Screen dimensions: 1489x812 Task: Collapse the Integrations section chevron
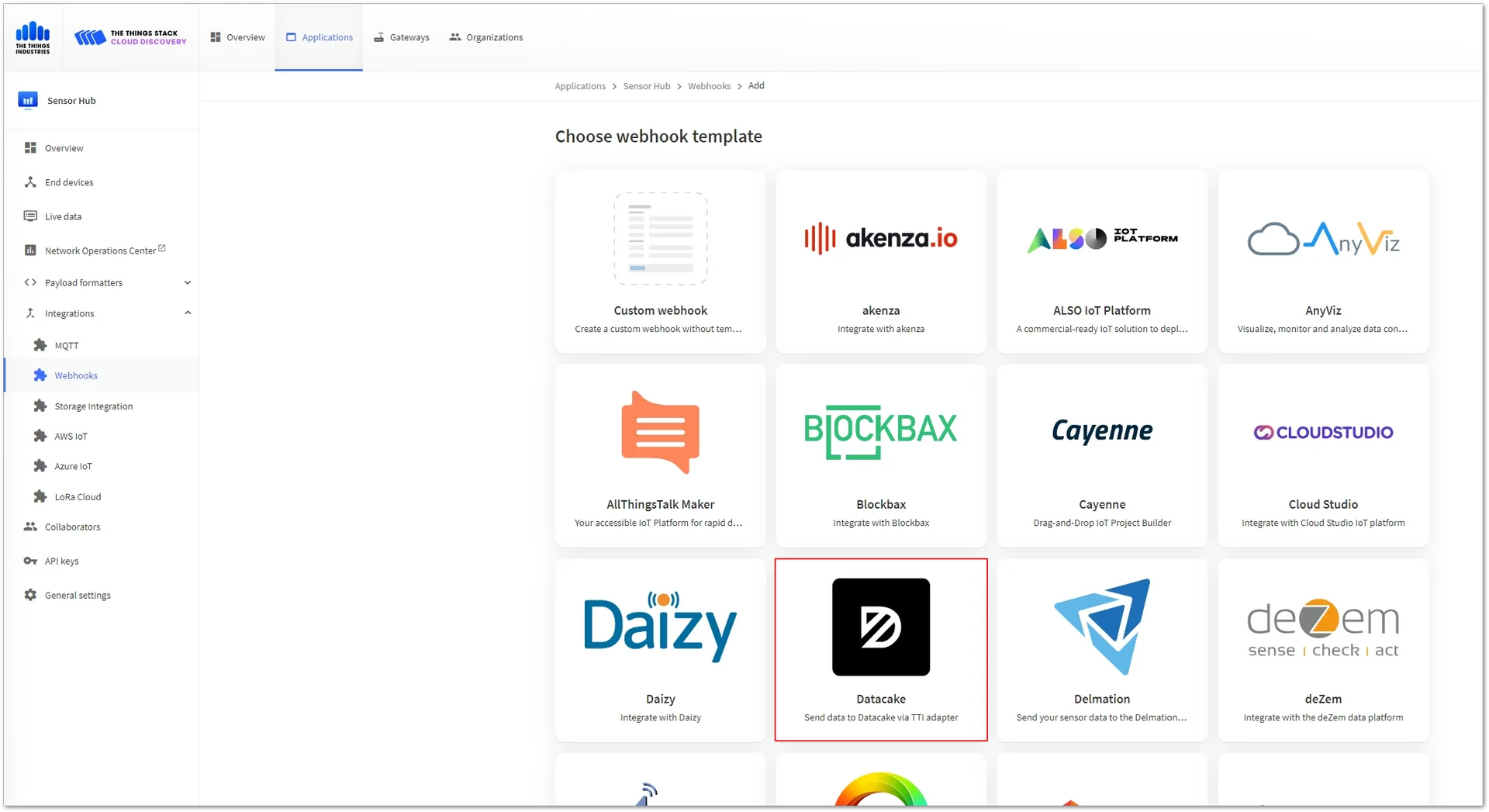coord(188,313)
